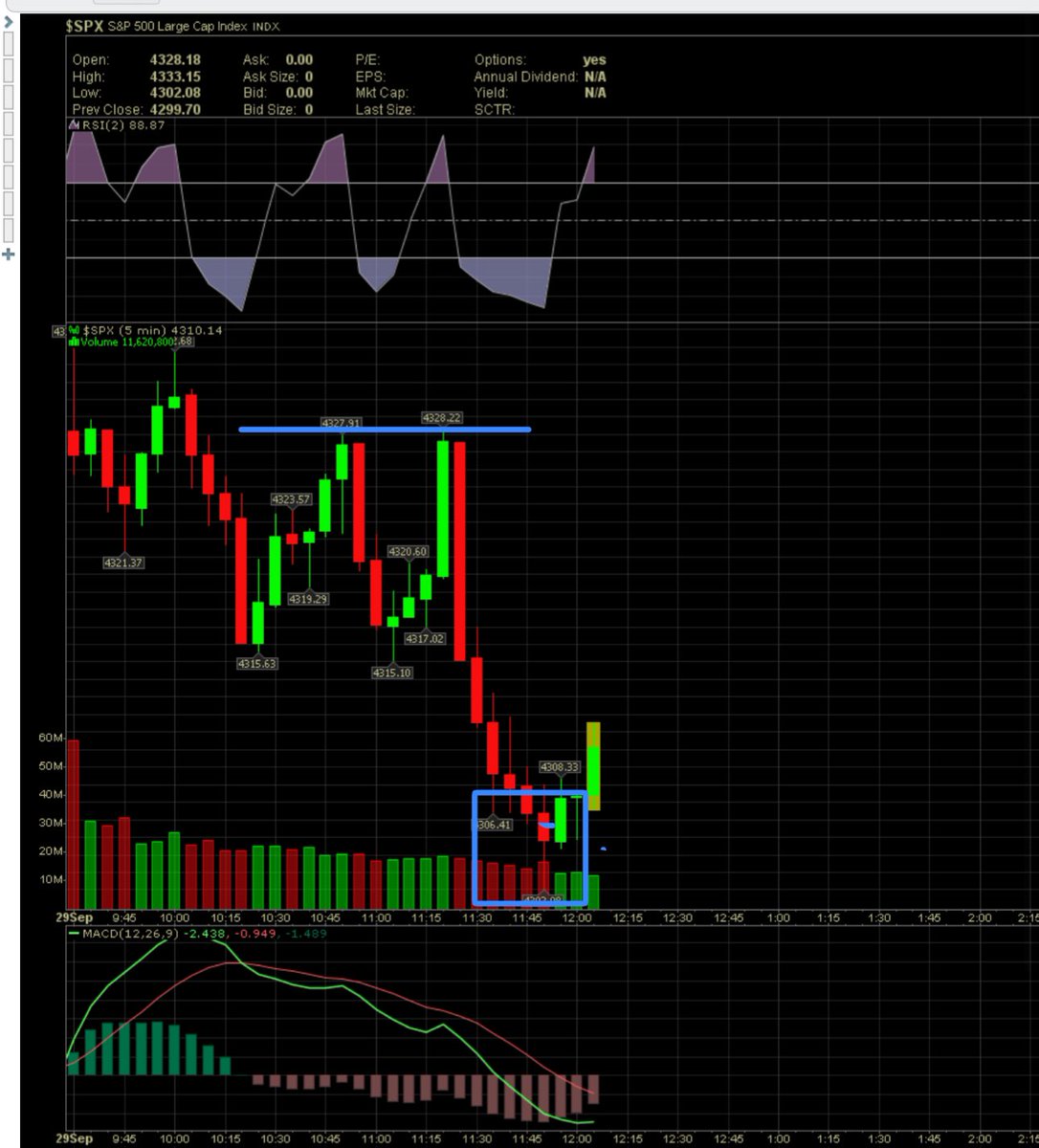
Task: Click the Last Size label
Action: 385,109
